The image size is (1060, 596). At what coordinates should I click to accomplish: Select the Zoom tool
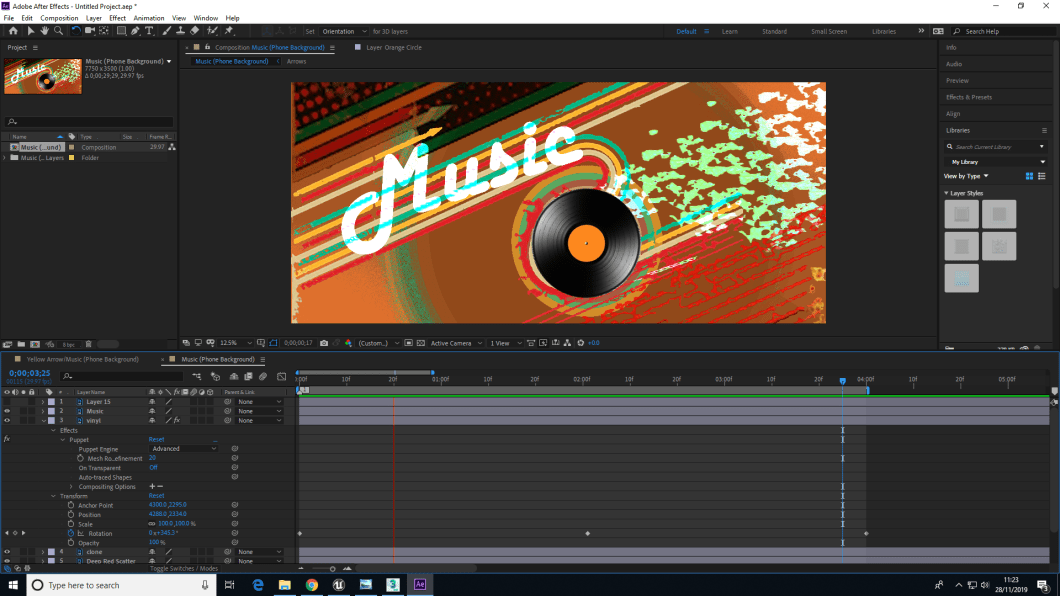pyautogui.click(x=56, y=30)
